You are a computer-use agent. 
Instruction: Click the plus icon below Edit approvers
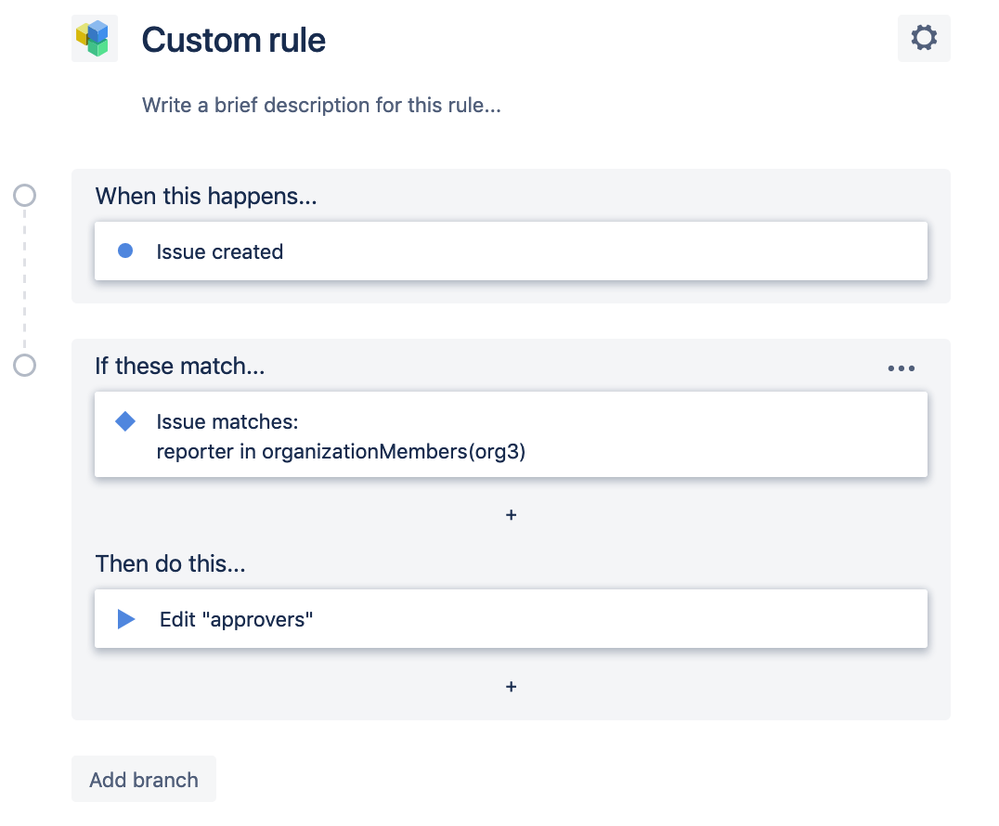coord(511,686)
